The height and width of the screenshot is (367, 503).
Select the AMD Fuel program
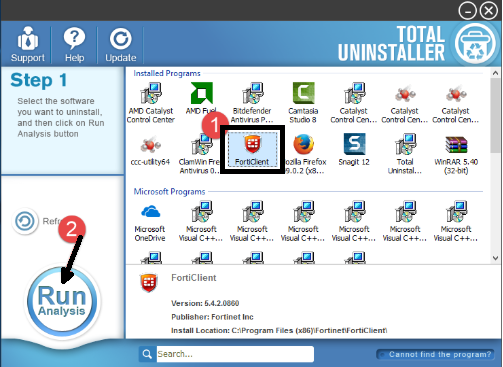(x=201, y=99)
